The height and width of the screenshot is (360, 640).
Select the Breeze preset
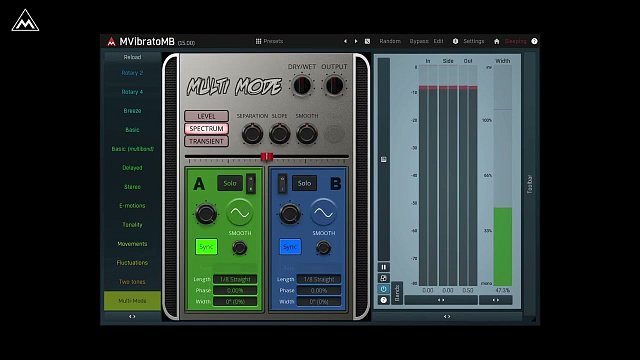point(132,111)
